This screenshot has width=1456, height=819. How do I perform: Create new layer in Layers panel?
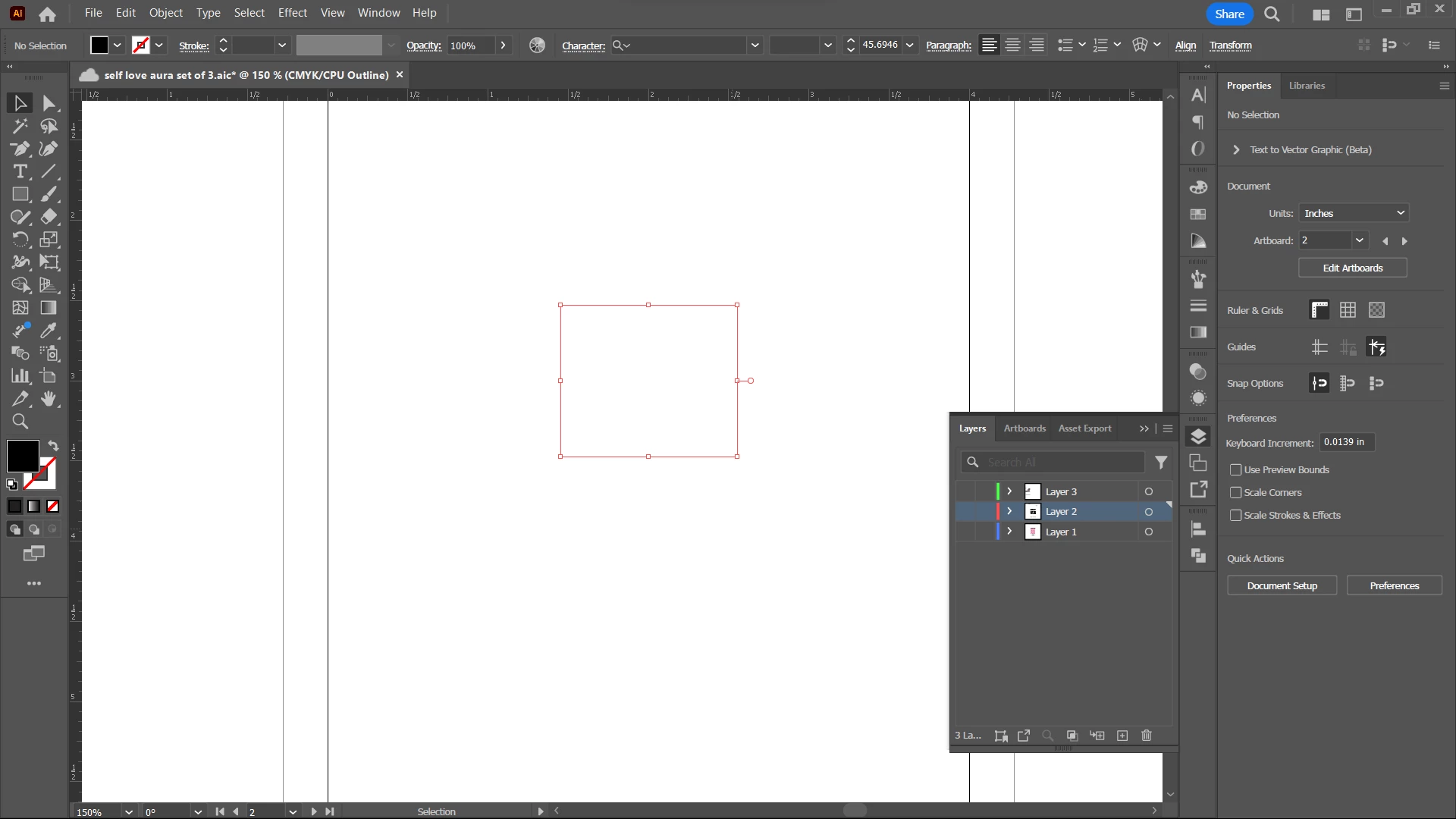click(x=1122, y=736)
